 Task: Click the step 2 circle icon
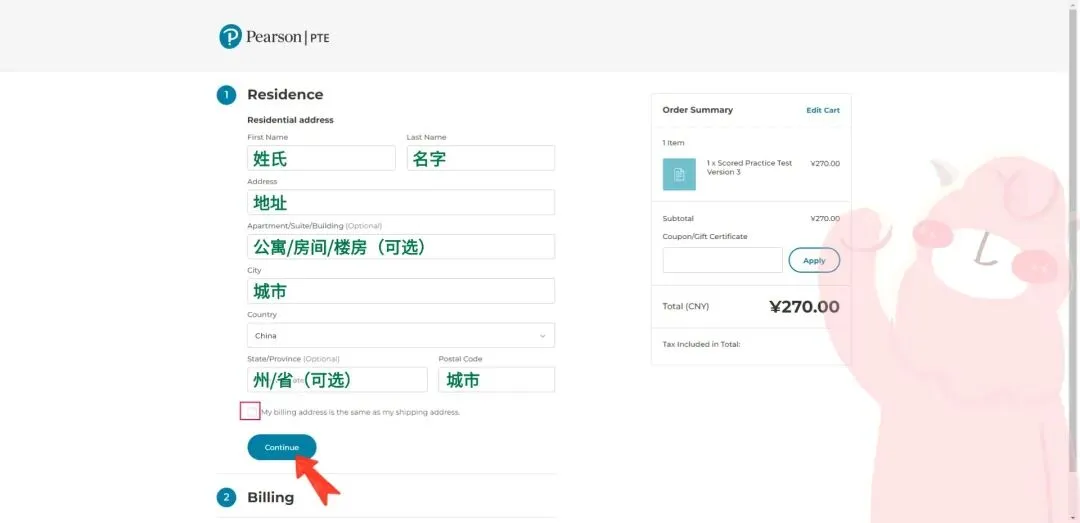pos(227,498)
